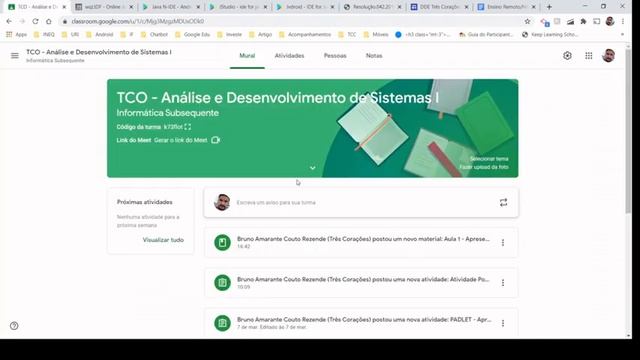Switch to the Java N-IDE browser tab
The width and height of the screenshot is (640, 360).
click(x=171, y=7)
